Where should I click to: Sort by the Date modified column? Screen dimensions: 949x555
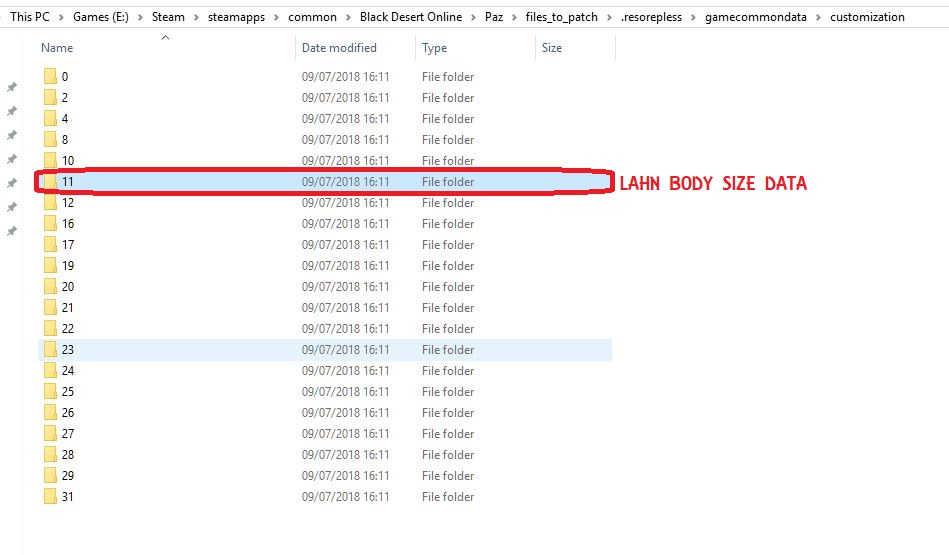click(337, 48)
